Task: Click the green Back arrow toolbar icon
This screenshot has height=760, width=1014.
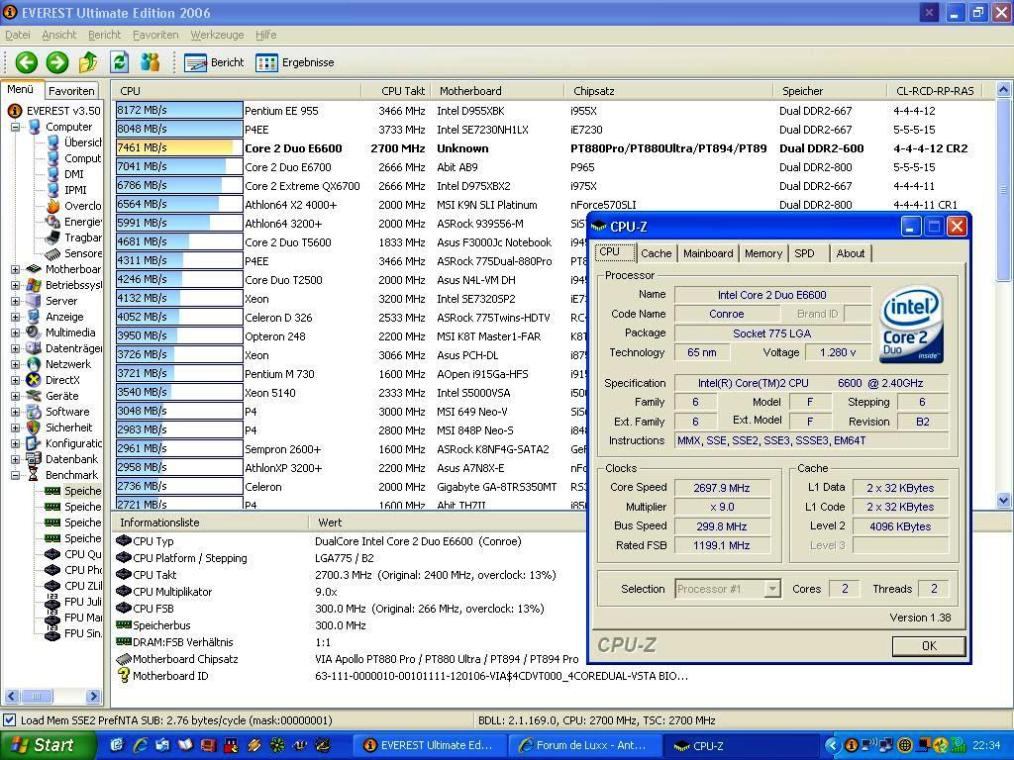Action: [27, 62]
